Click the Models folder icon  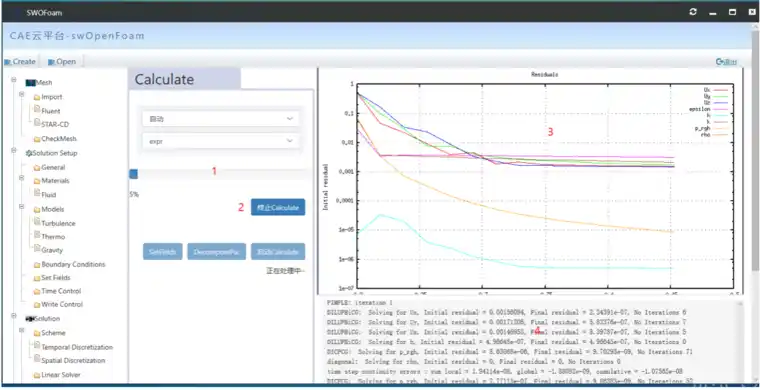pyautogui.click(x=37, y=210)
